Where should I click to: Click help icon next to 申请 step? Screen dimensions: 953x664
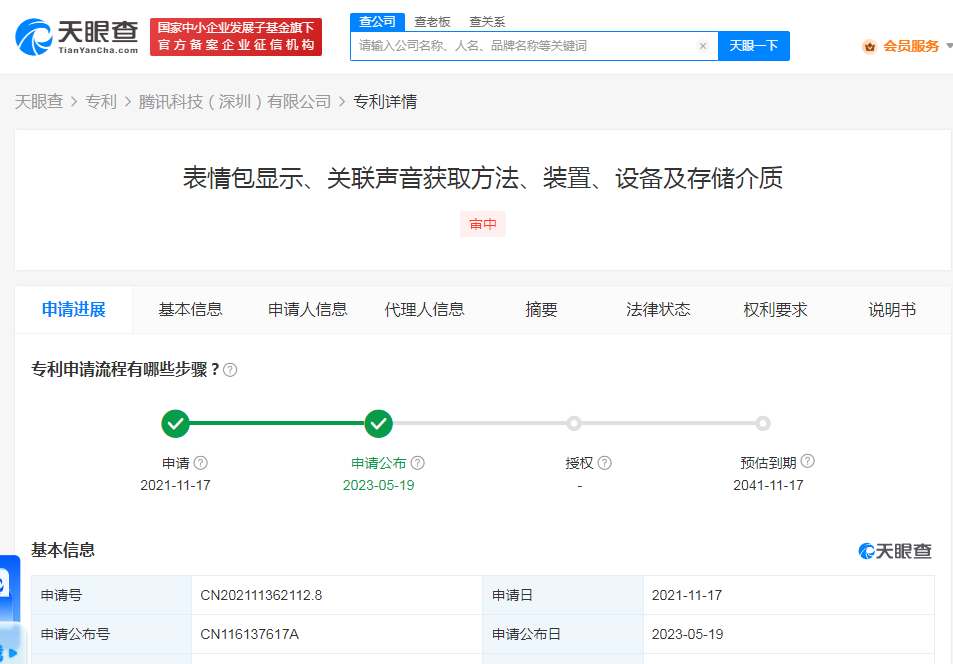pyautogui.click(x=201, y=463)
